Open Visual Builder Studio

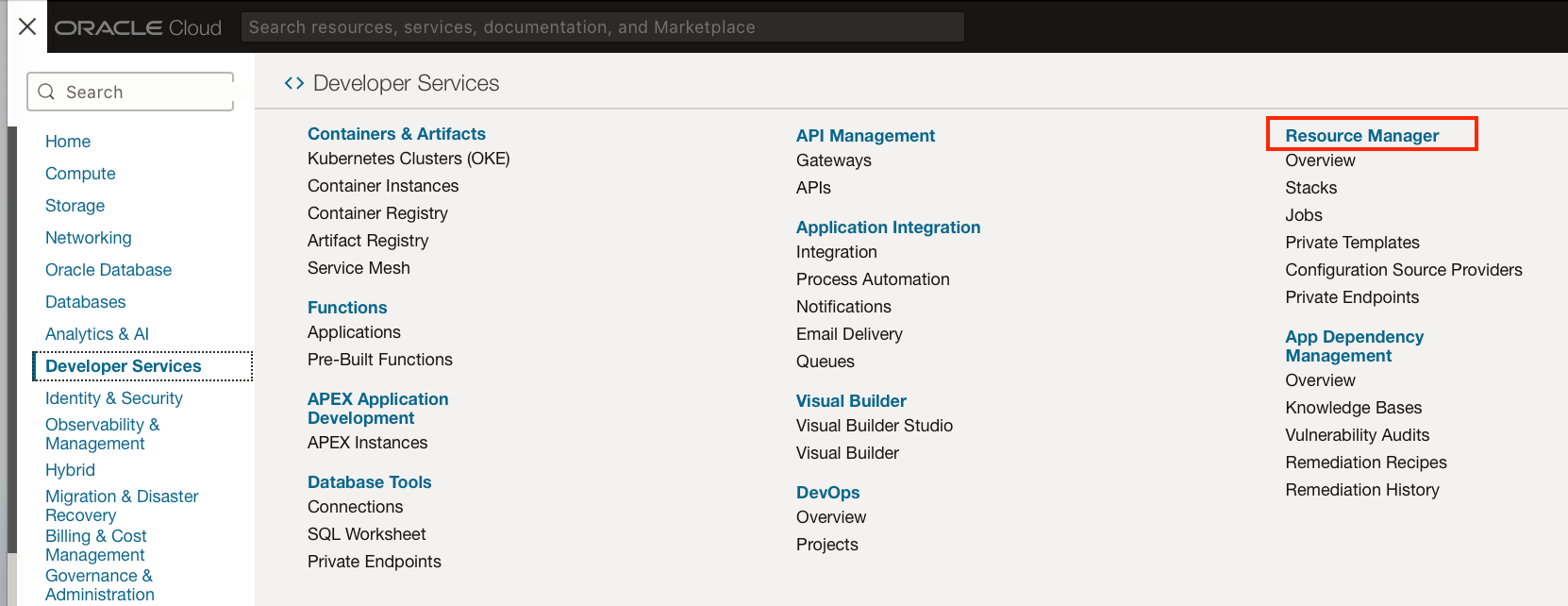[874, 426]
